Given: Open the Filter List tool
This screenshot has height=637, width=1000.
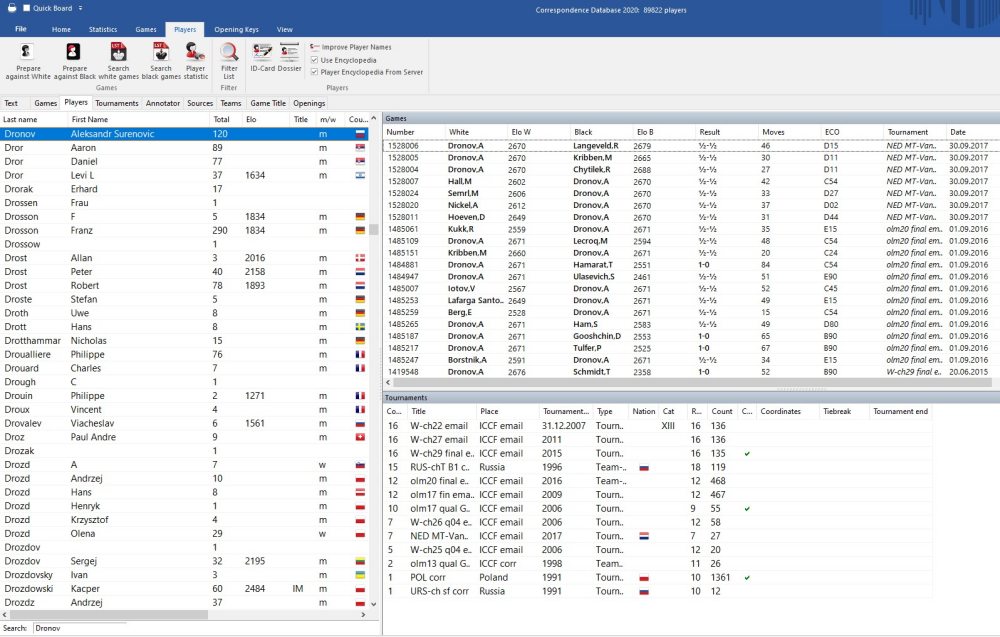Looking at the screenshot, I should coord(229,53).
